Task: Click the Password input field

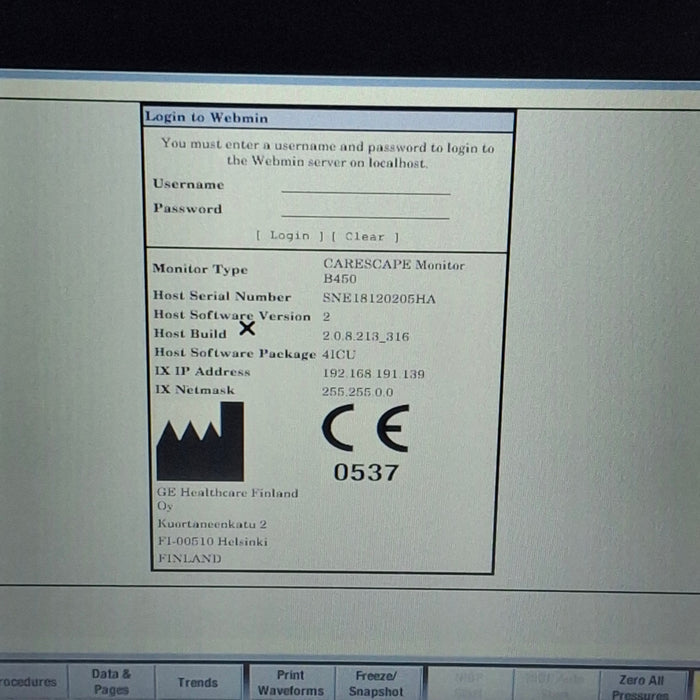Action: tap(365, 210)
